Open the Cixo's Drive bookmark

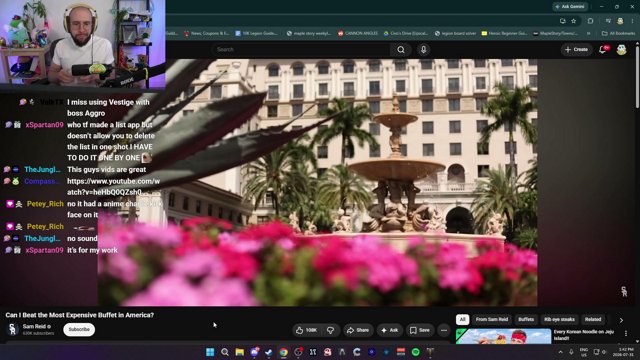click(406, 33)
